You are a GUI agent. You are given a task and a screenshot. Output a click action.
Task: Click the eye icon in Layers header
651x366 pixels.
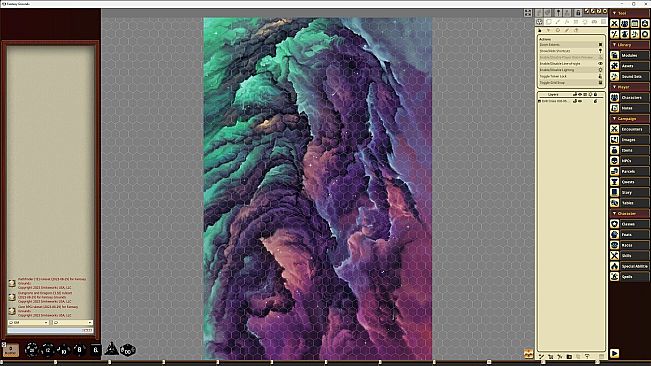580,95
